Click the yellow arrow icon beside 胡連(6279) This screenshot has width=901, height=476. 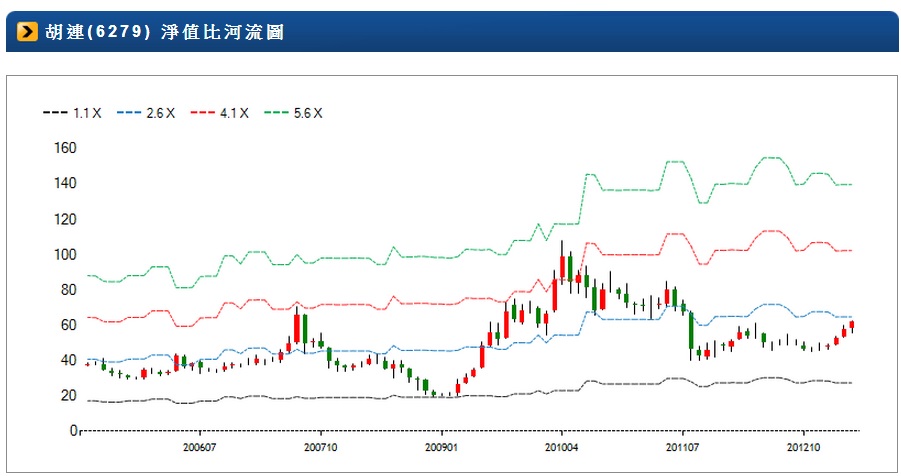(x=27, y=32)
